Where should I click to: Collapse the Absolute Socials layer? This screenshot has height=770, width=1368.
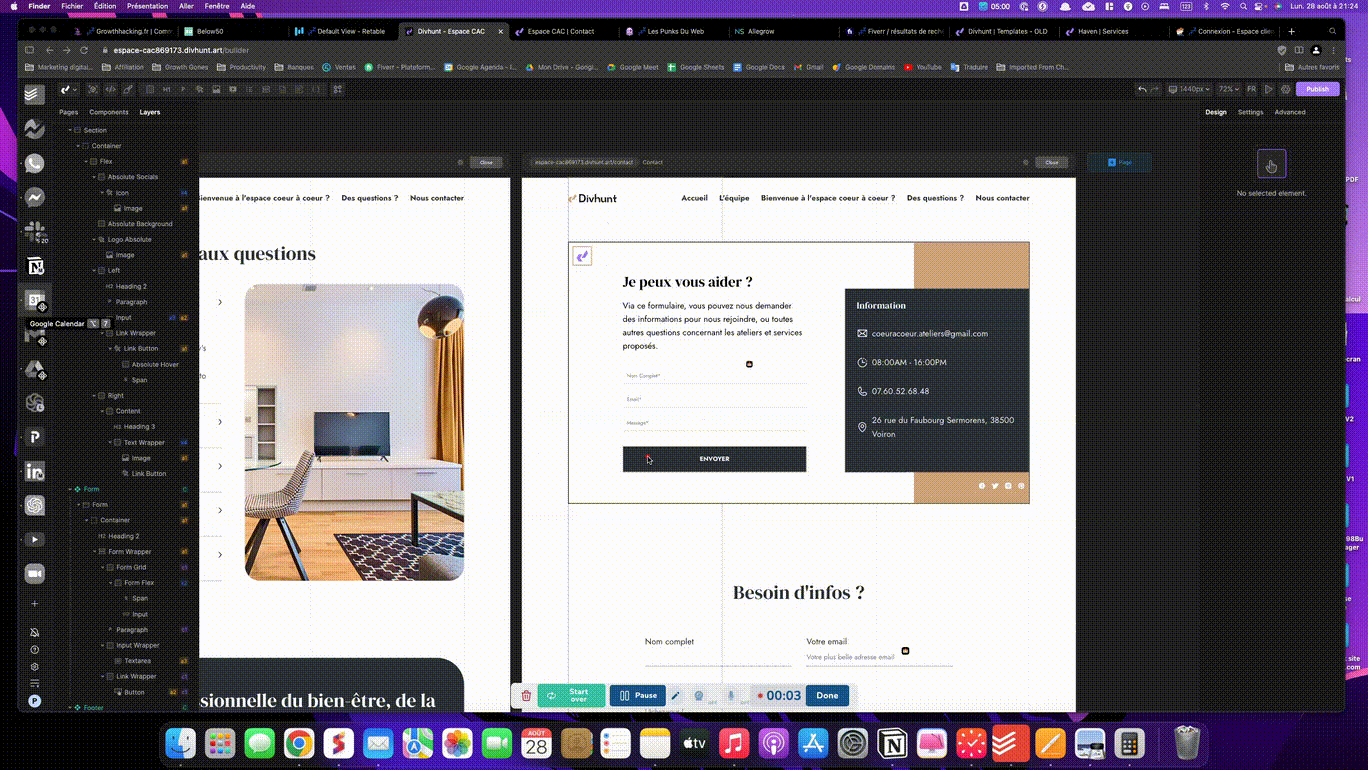[x=94, y=177]
